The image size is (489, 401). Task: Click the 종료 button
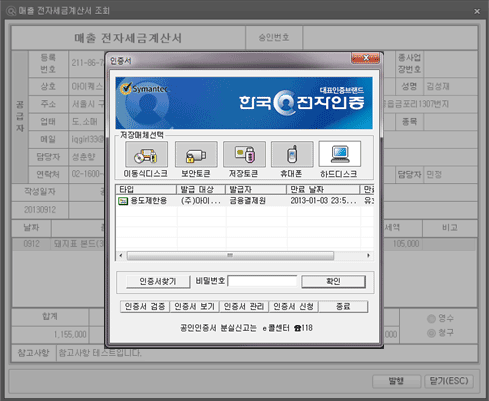[x=343, y=306]
